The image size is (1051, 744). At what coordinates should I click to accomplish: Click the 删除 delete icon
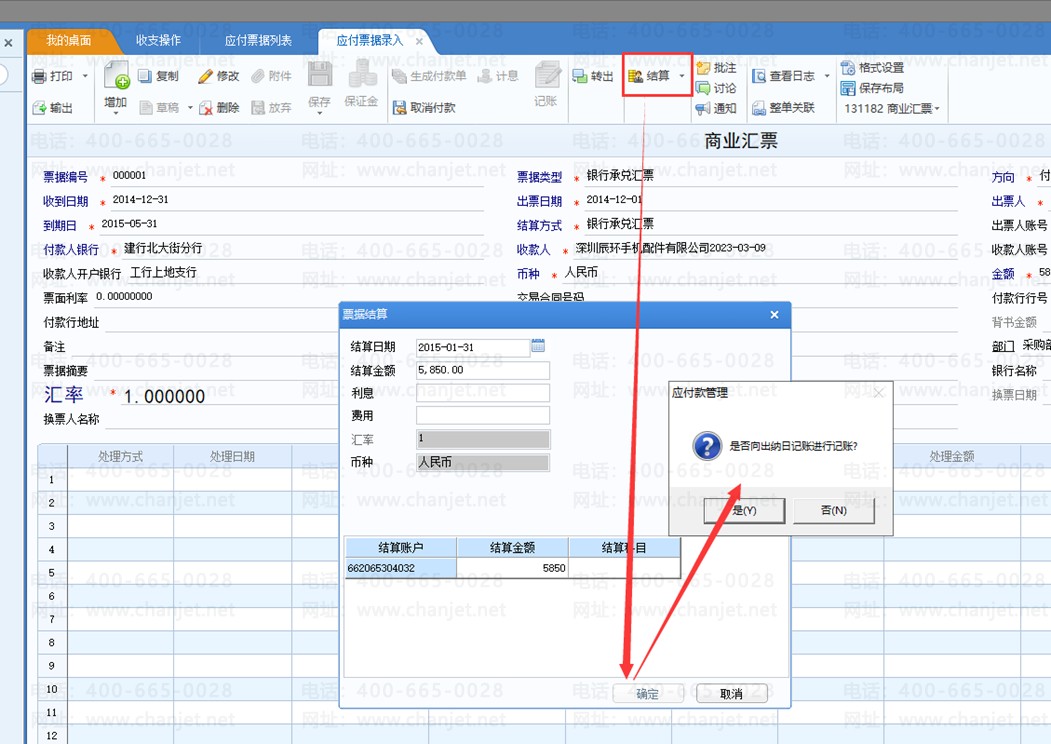point(206,107)
